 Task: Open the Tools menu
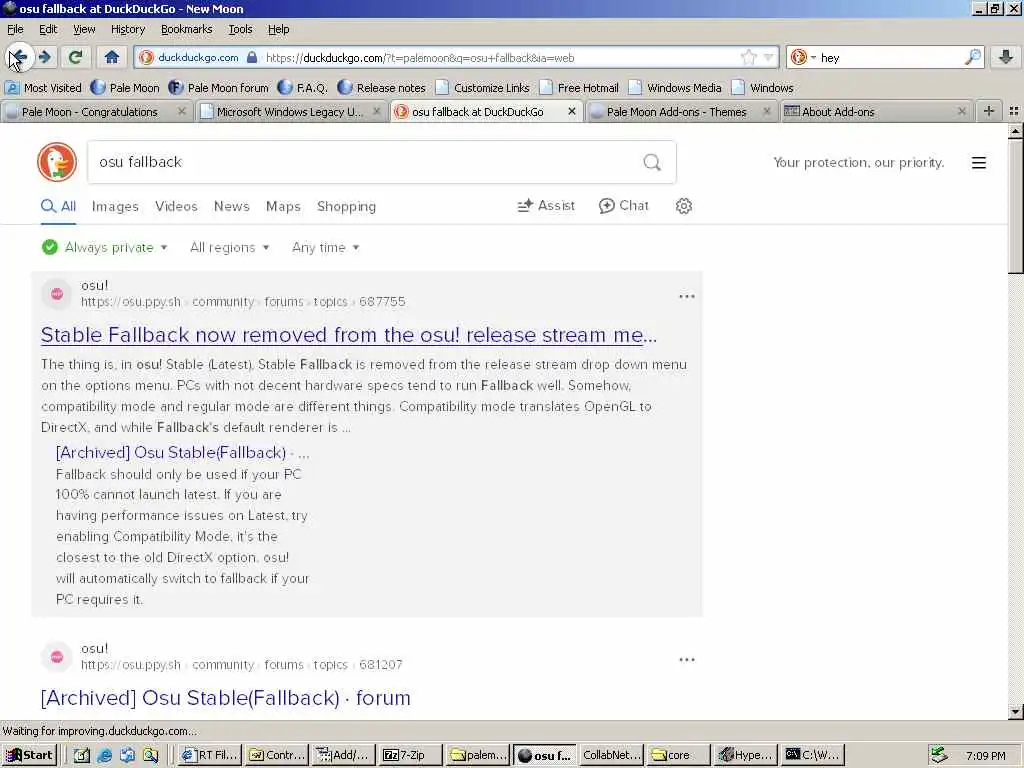click(240, 29)
